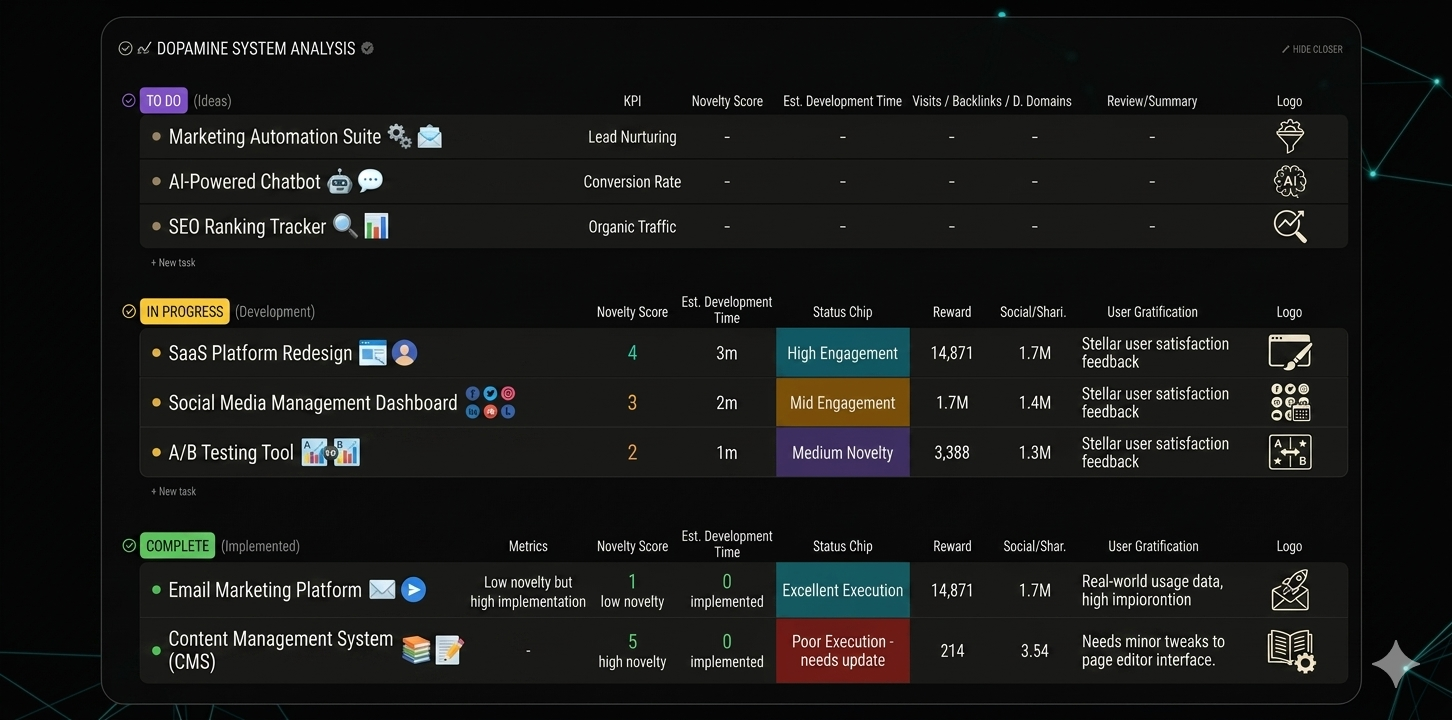Click Hide Closer in the top right
The image size is (1452, 720).
pyautogui.click(x=1312, y=49)
